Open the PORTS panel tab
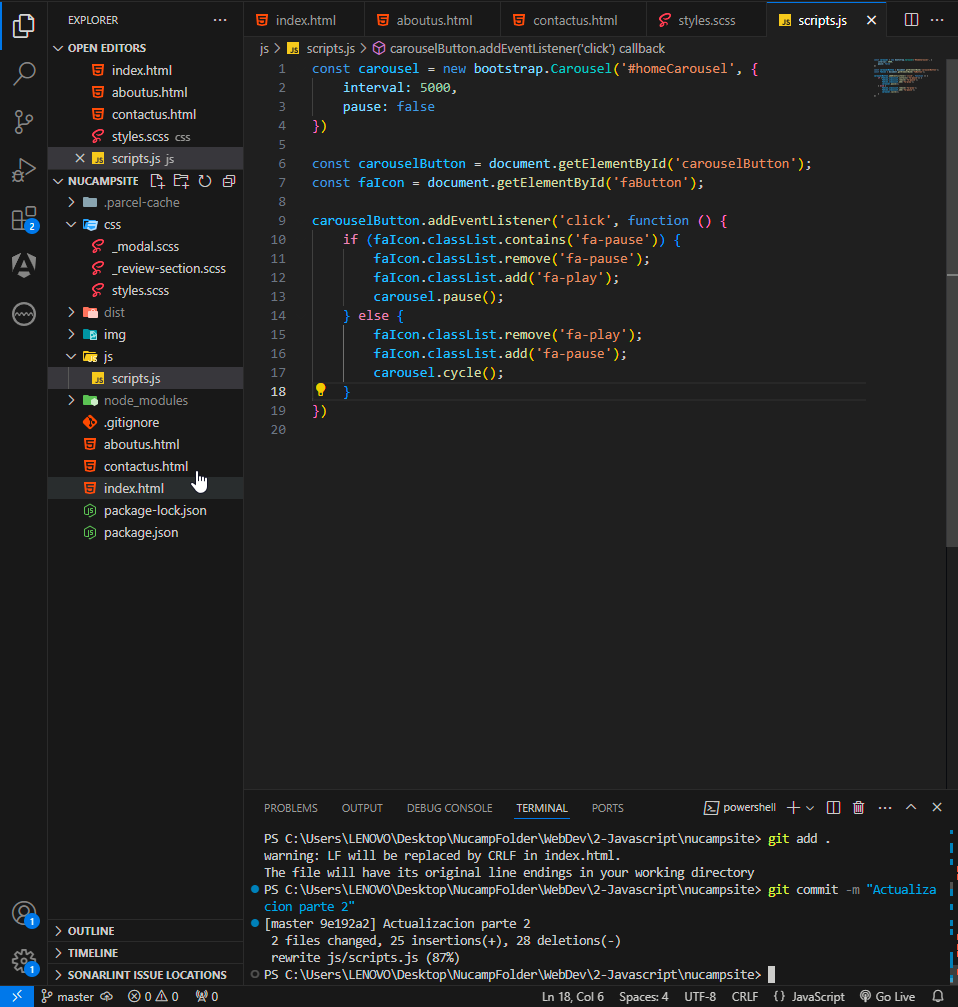This screenshot has height=1007, width=958. pyautogui.click(x=607, y=808)
